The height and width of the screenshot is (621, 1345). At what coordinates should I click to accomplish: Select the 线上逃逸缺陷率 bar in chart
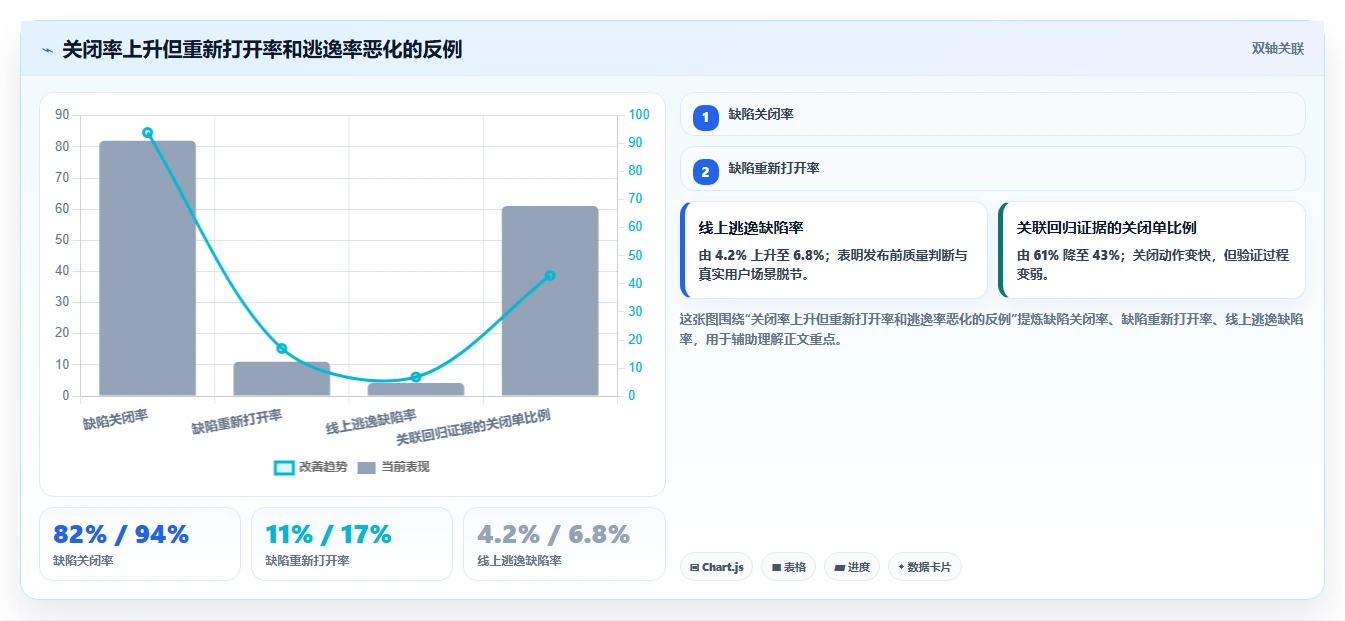(416, 389)
